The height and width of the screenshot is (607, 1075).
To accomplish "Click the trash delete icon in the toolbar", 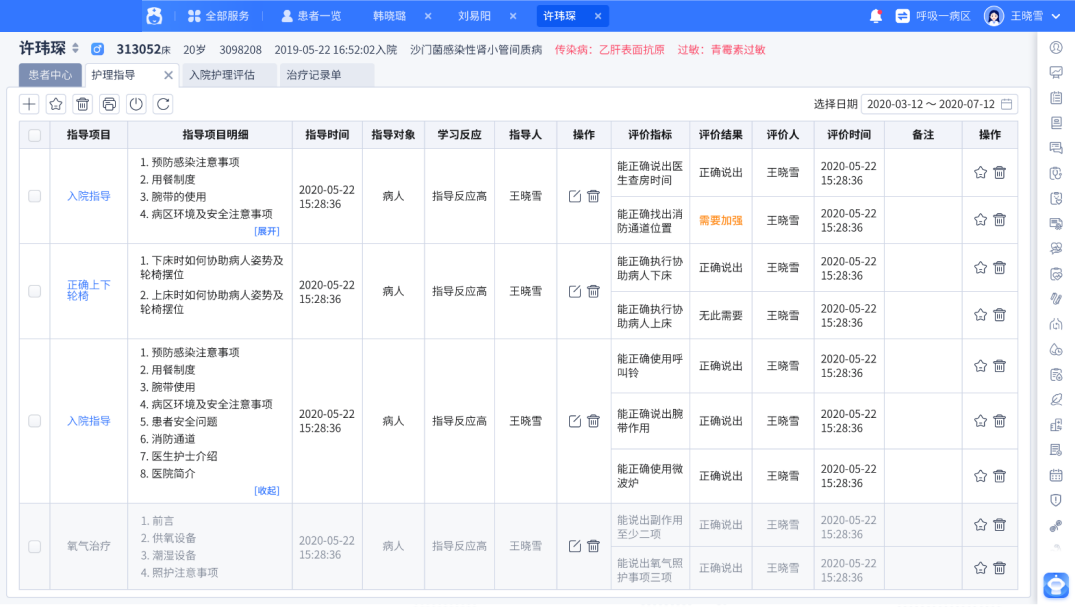I will tap(83, 103).
